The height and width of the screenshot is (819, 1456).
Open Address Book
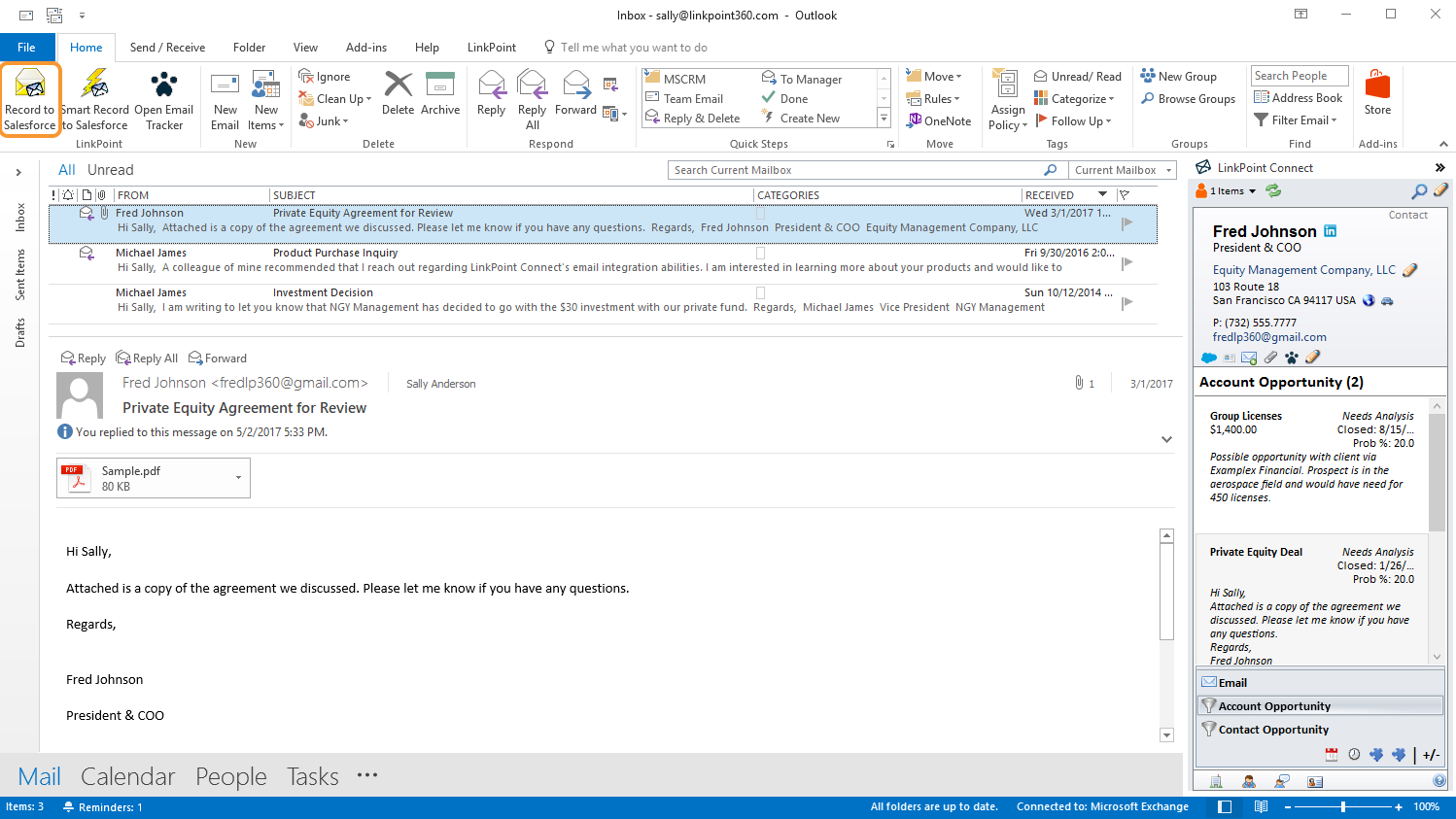click(x=1298, y=97)
